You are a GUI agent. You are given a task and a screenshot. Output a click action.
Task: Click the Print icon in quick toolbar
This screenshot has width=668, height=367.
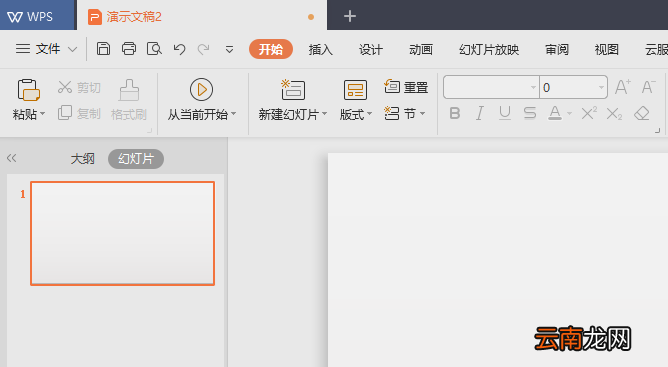[x=129, y=49]
